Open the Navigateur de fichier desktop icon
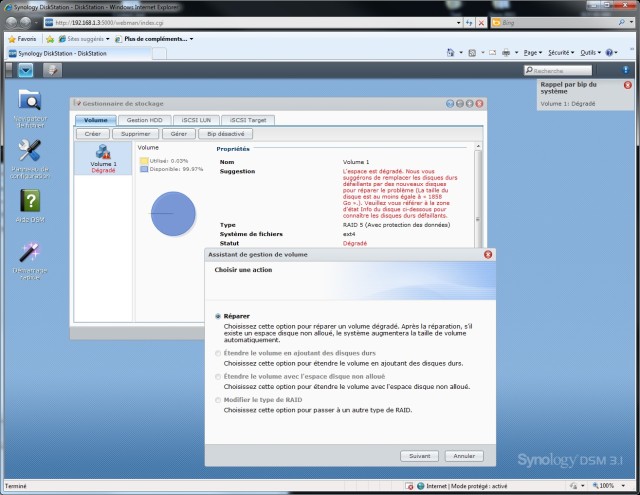 pyautogui.click(x=29, y=108)
